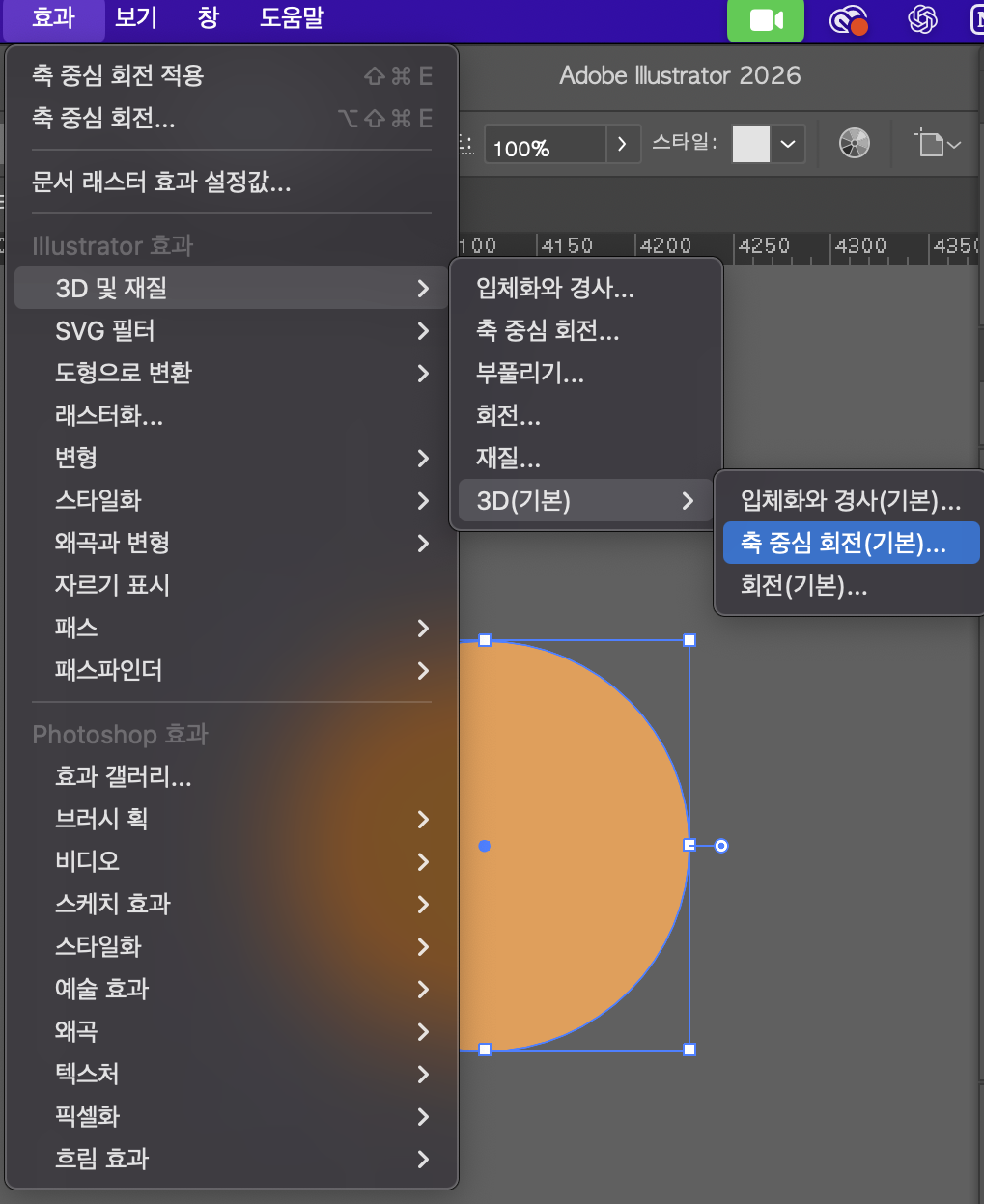Open the 도움말 menu
This screenshot has width=984, height=1204.
pos(292,18)
